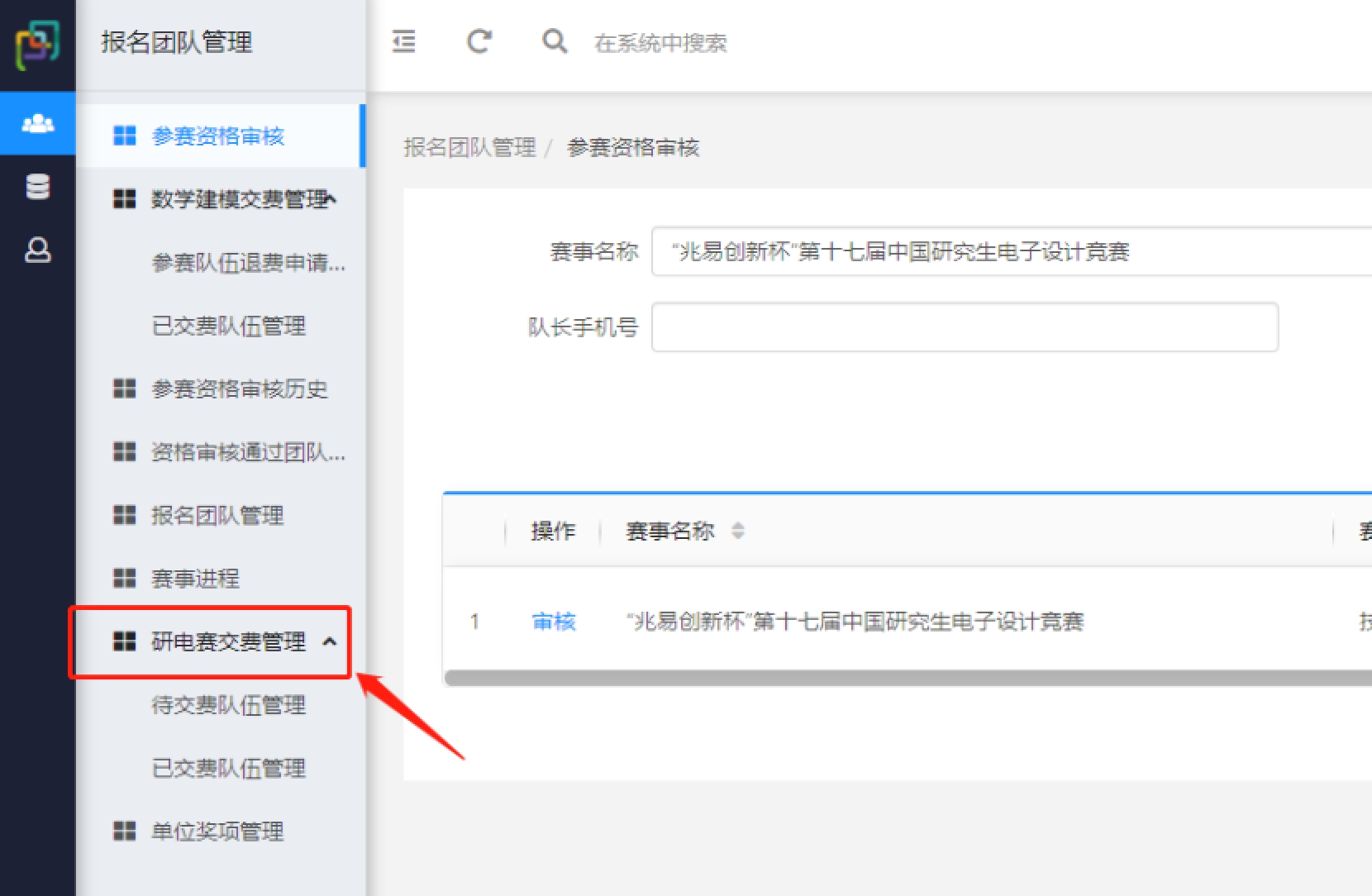
Task: Focus the 队长手机号 input field
Action: pyautogui.click(x=964, y=327)
